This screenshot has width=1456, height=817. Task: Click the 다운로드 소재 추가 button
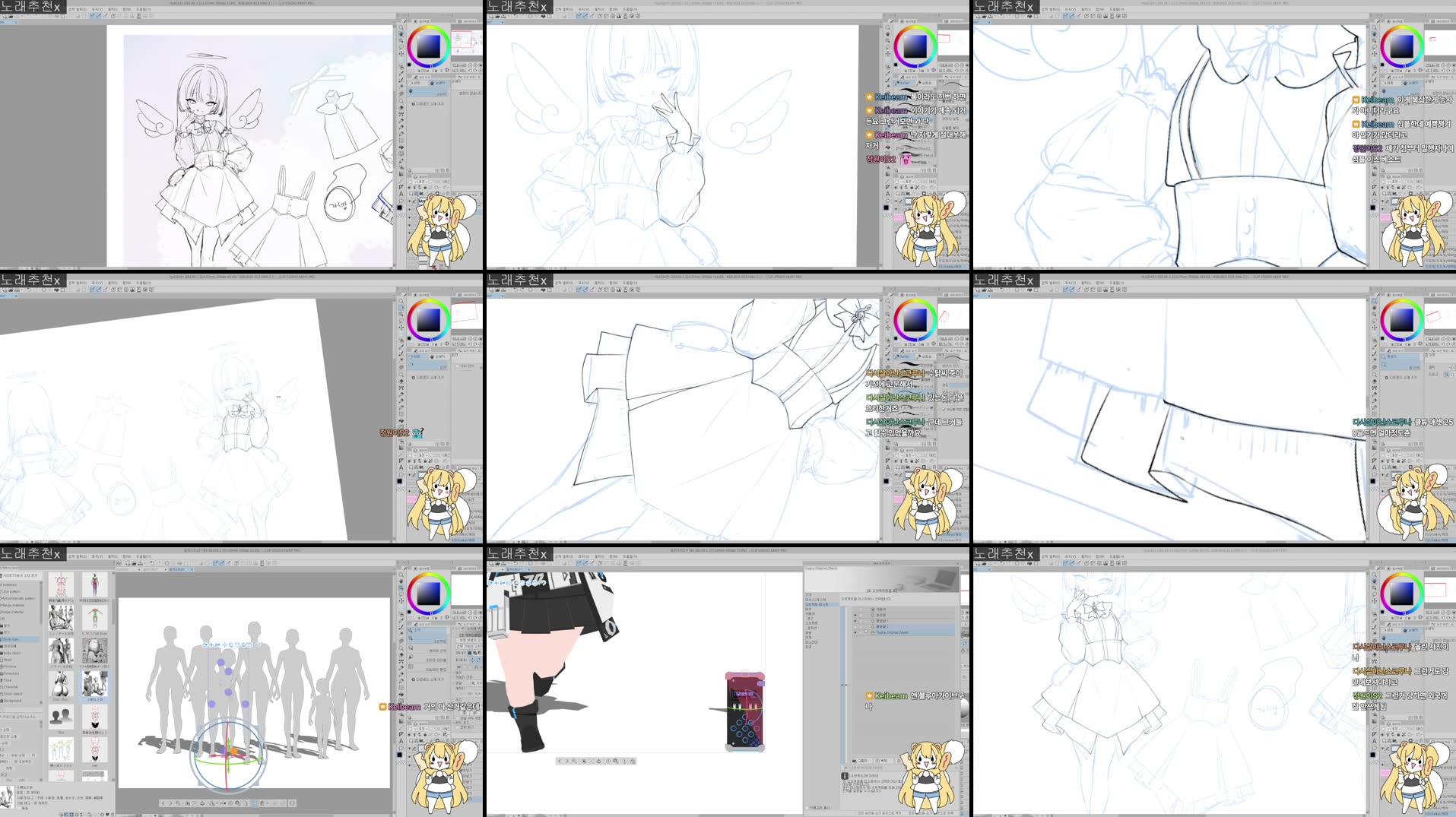tap(428, 103)
